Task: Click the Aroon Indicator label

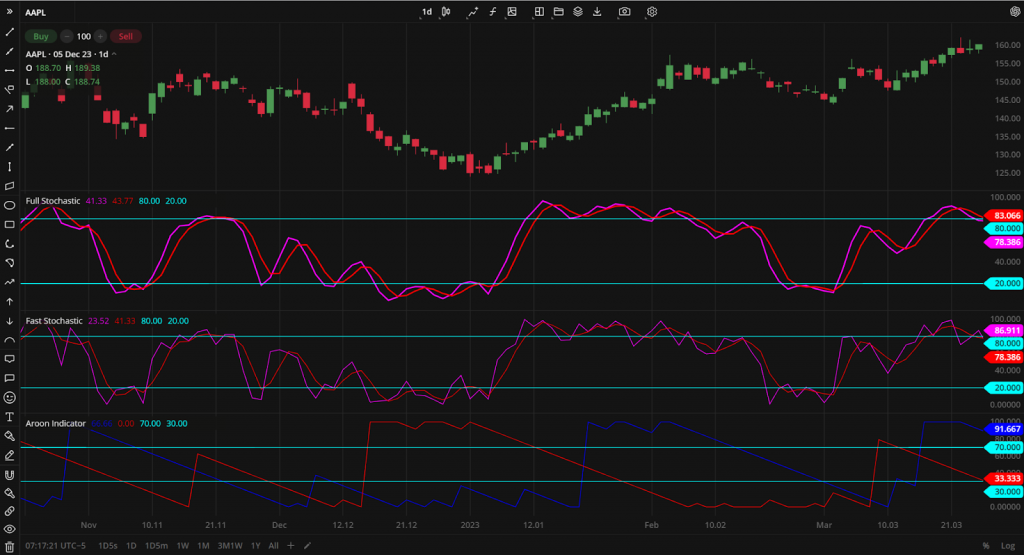Action: point(56,424)
